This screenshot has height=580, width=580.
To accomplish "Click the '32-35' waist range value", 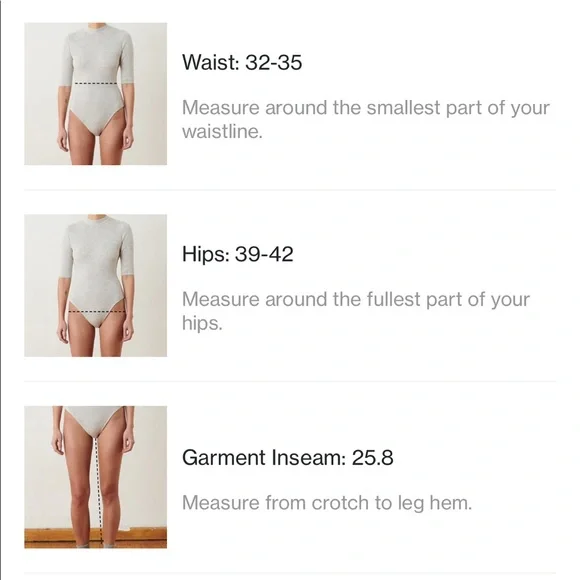I will click(x=273, y=62).
